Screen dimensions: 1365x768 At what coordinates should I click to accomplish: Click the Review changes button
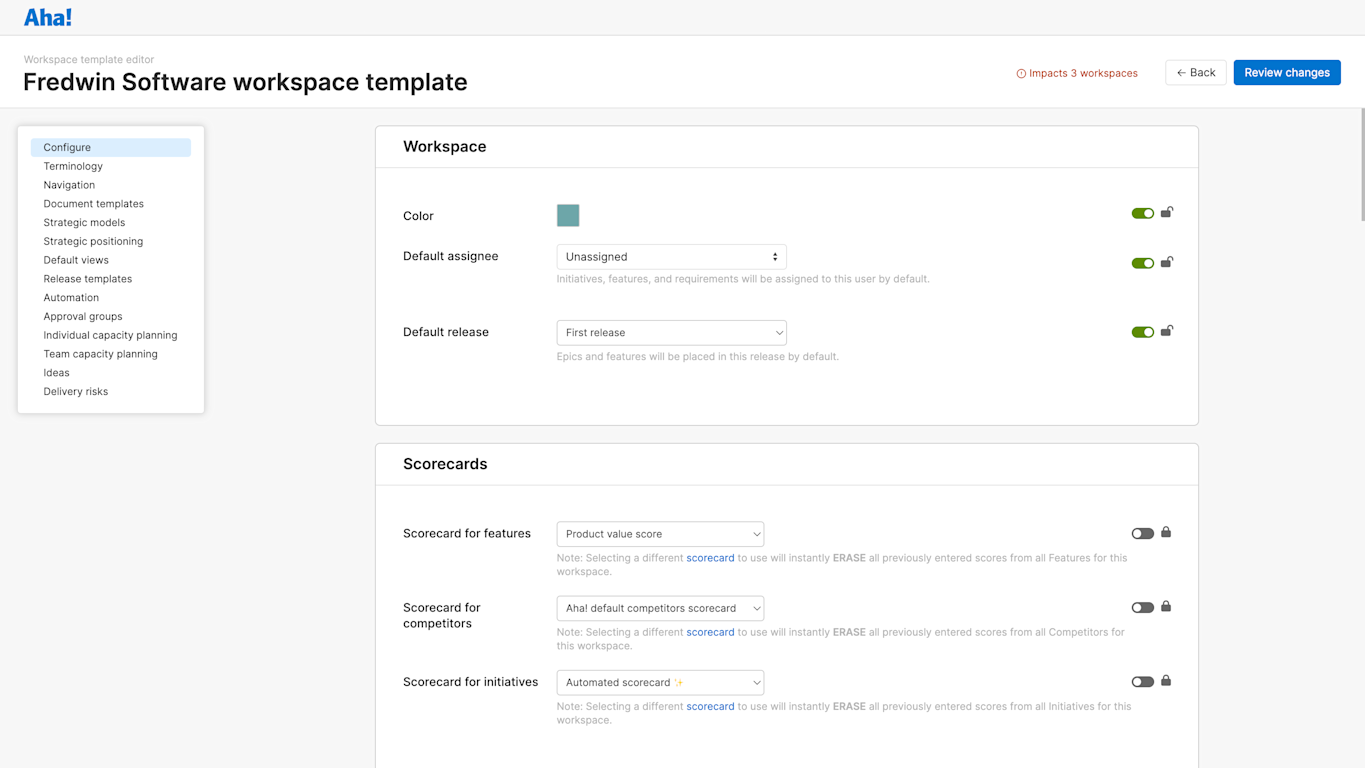coord(1286,72)
